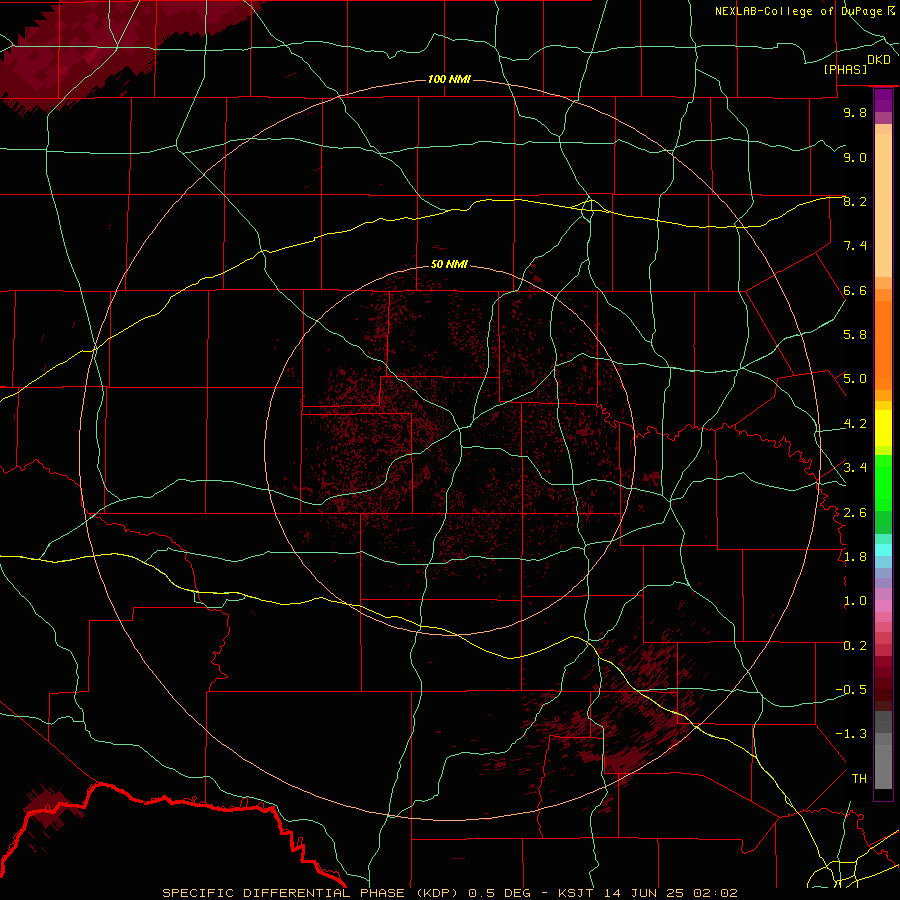Click the 9.0 scale value
The image size is (900, 900).
[x=855, y=157]
